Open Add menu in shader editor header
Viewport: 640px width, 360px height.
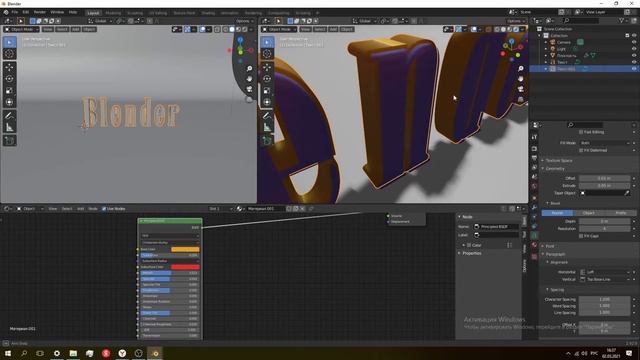tap(80, 209)
